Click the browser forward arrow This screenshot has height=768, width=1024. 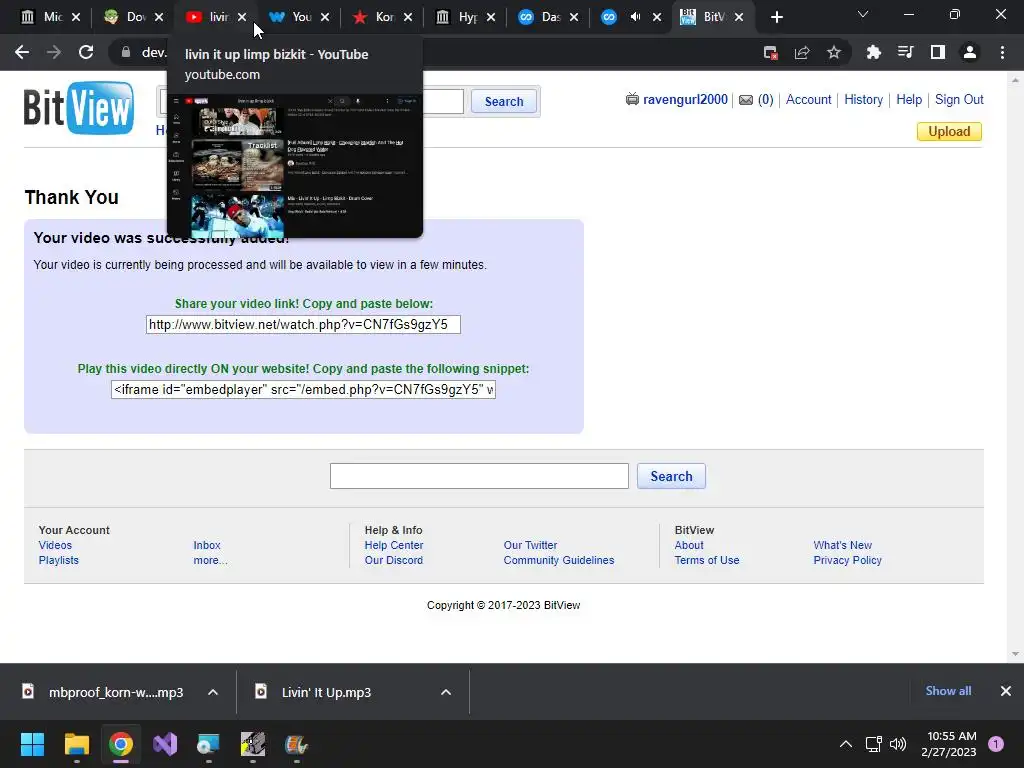tap(54, 52)
